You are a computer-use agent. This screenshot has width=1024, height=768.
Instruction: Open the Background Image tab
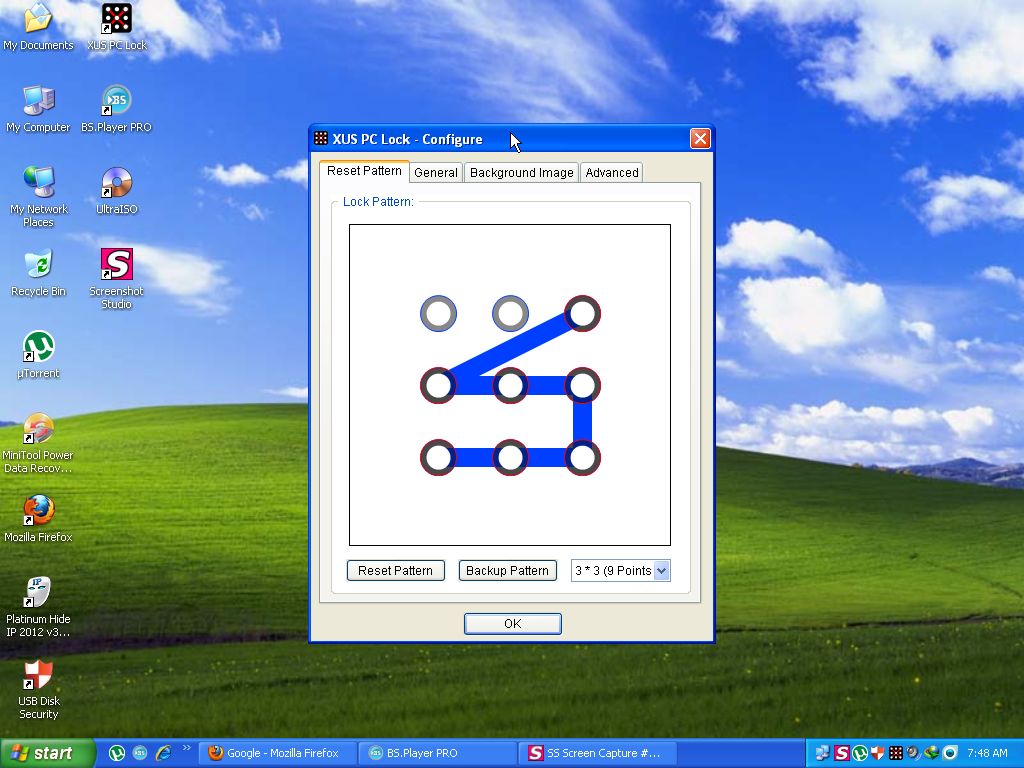click(x=521, y=173)
